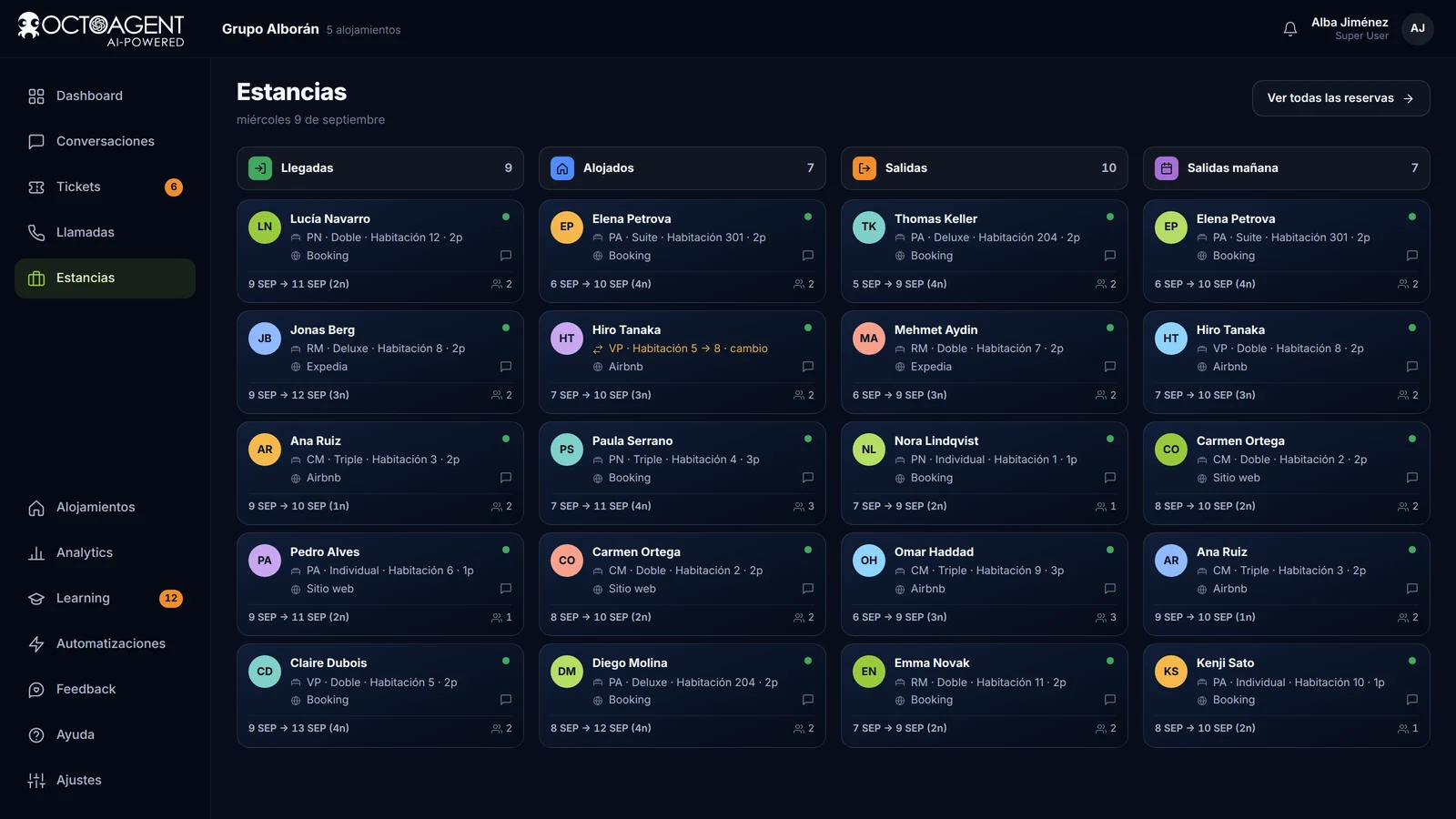Click the Learning badge showing 12
Viewport: 1456px width, 819px height.
[x=171, y=598]
